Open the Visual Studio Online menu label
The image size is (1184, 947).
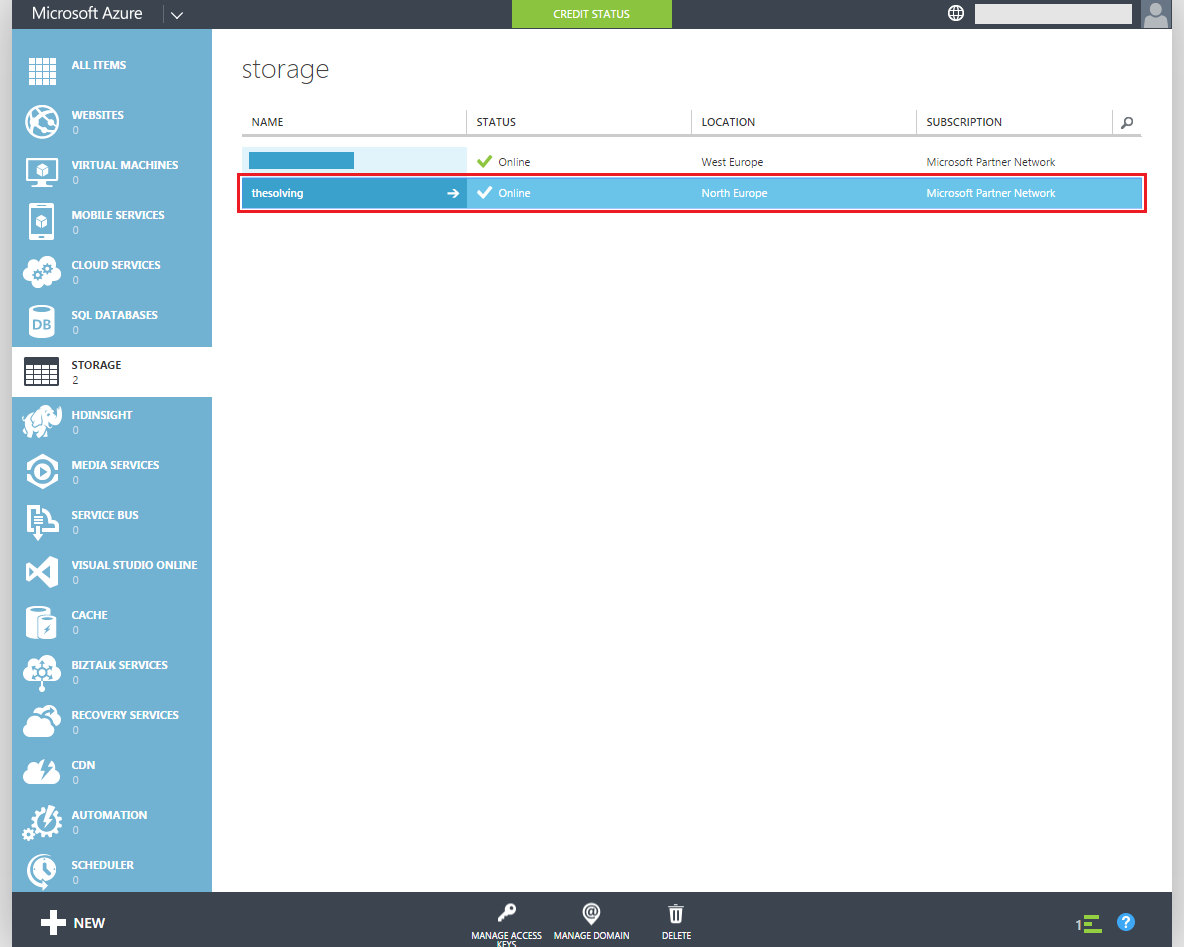134,565
